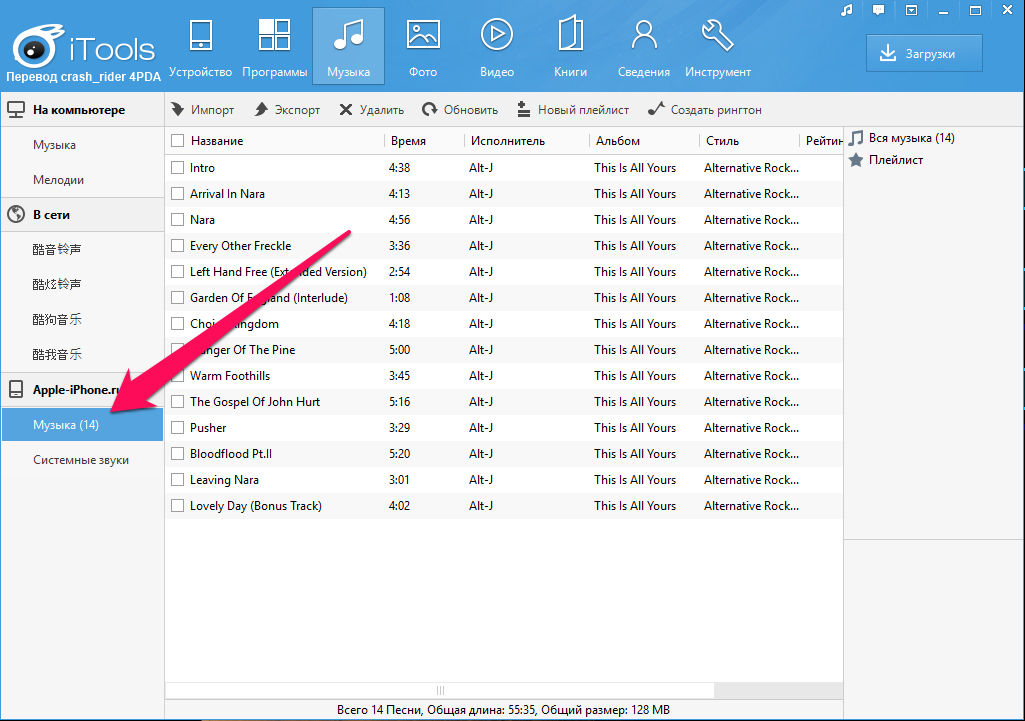The height and width of the screenshot is (721, 1025).
Task: Check the Leaving Nara checkbox
Action: [177, 480]
